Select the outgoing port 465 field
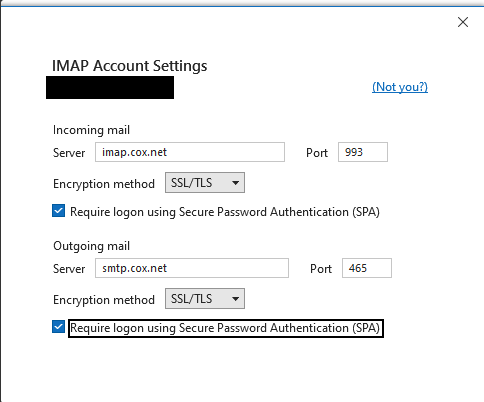Image resolution: width=484 pixels, height=402 pixels. [367, 268]
